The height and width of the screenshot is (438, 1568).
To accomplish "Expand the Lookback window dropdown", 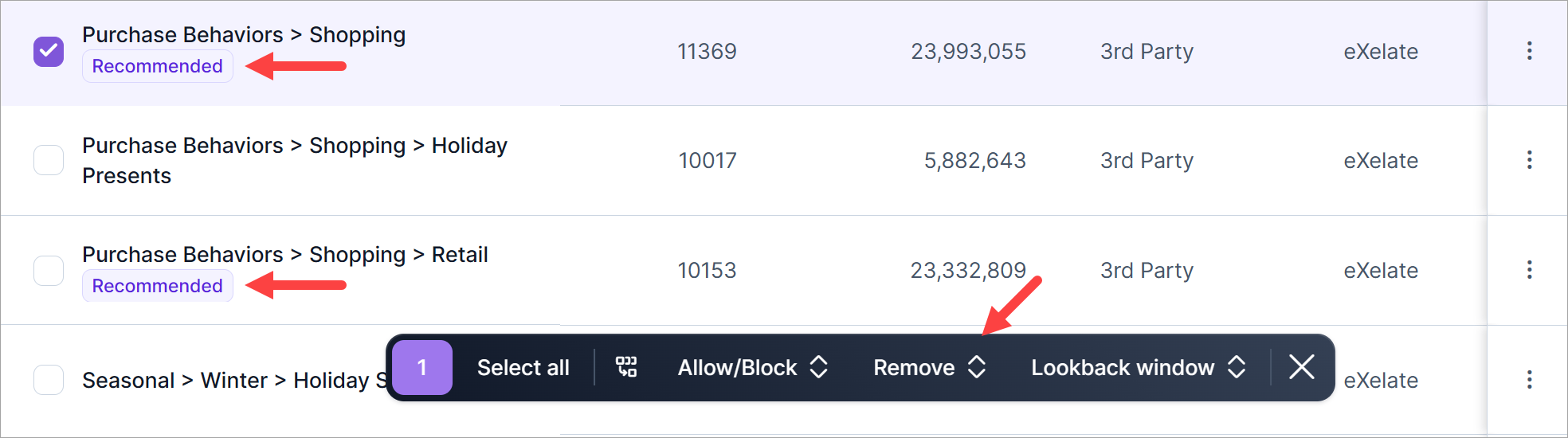I will click(x=1137, y=367).
